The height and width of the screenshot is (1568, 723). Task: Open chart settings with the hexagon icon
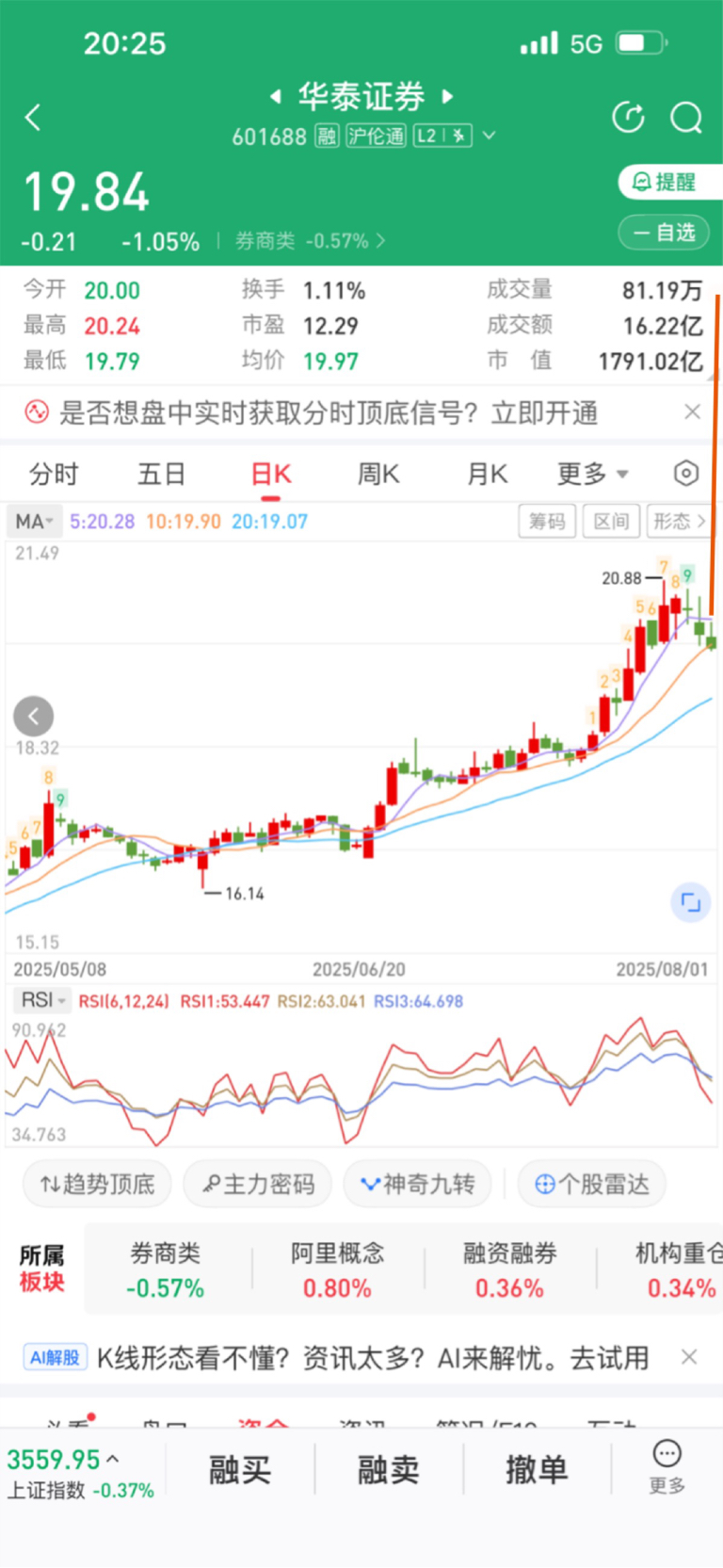click(686, 473)
